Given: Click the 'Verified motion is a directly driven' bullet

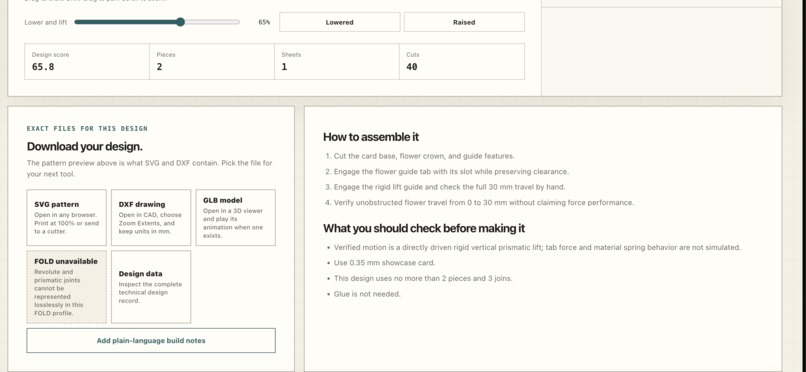Looking at the screenshot, I should (x=537, y=247).
